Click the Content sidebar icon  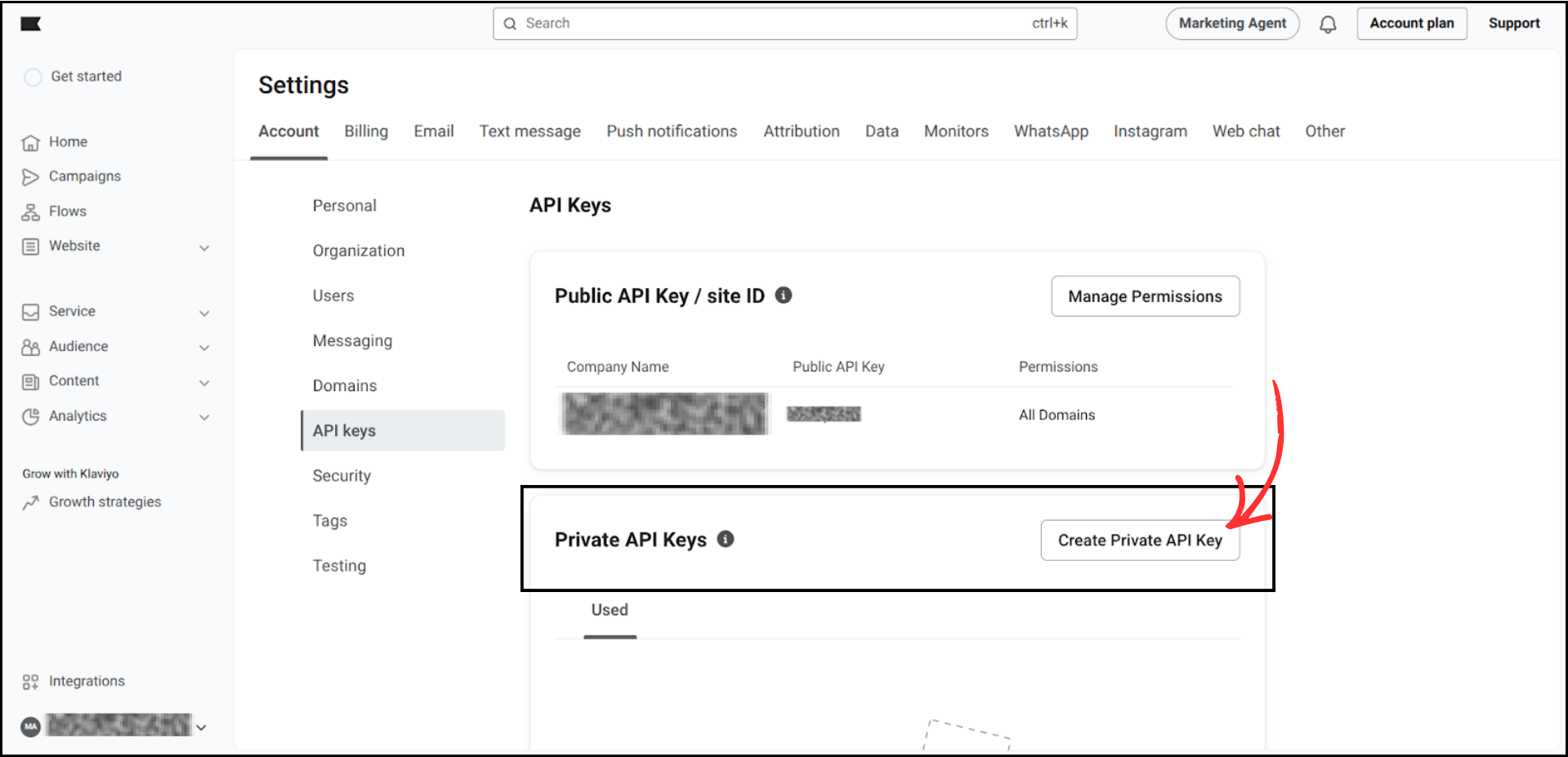pos(30,381)
